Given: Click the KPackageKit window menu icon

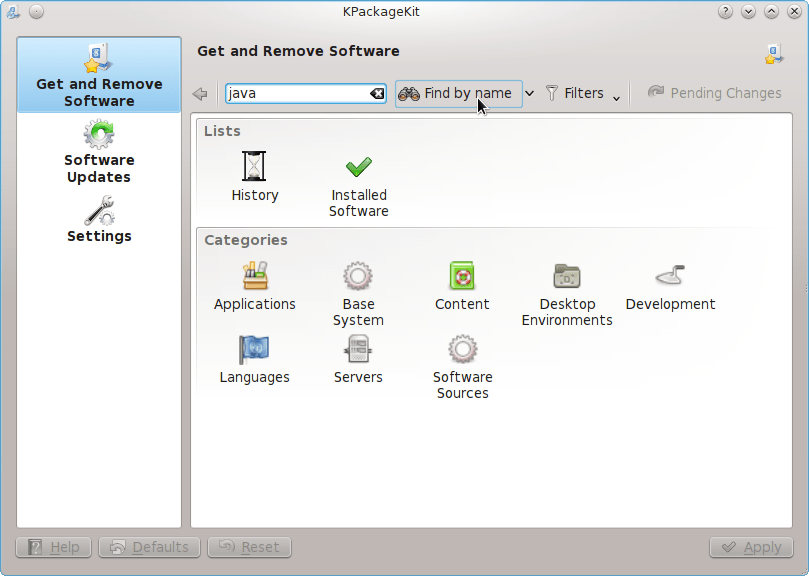Looking at the screenshot, I should (x=13, y=11).
